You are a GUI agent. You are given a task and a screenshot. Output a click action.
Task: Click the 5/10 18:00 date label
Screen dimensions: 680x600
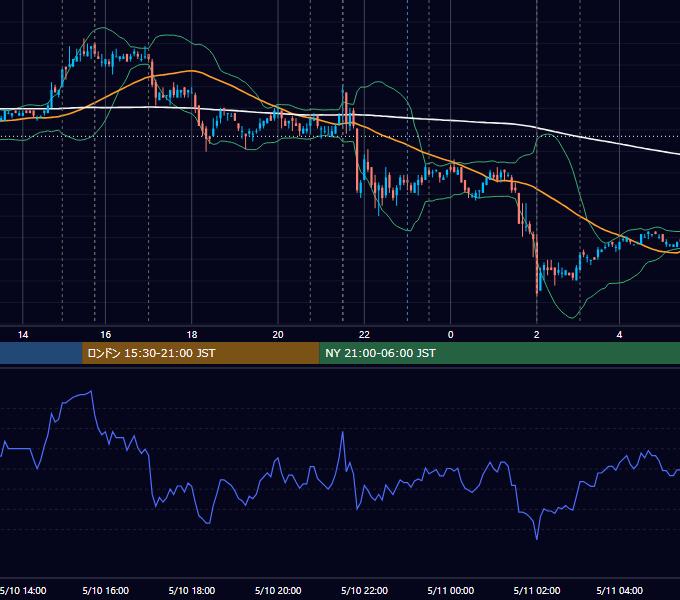pyautogui.click(x=192, y=590)
